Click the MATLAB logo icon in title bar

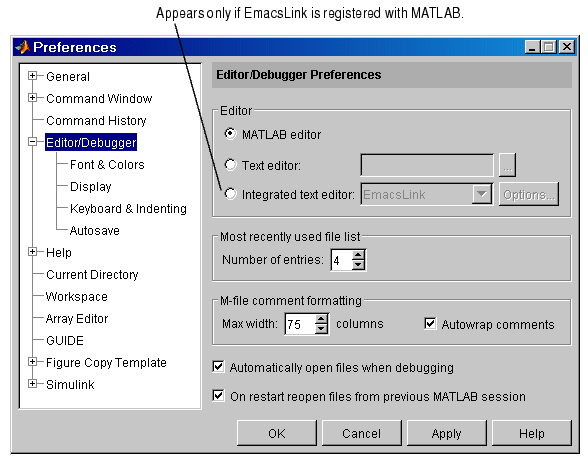coord(22,47)
